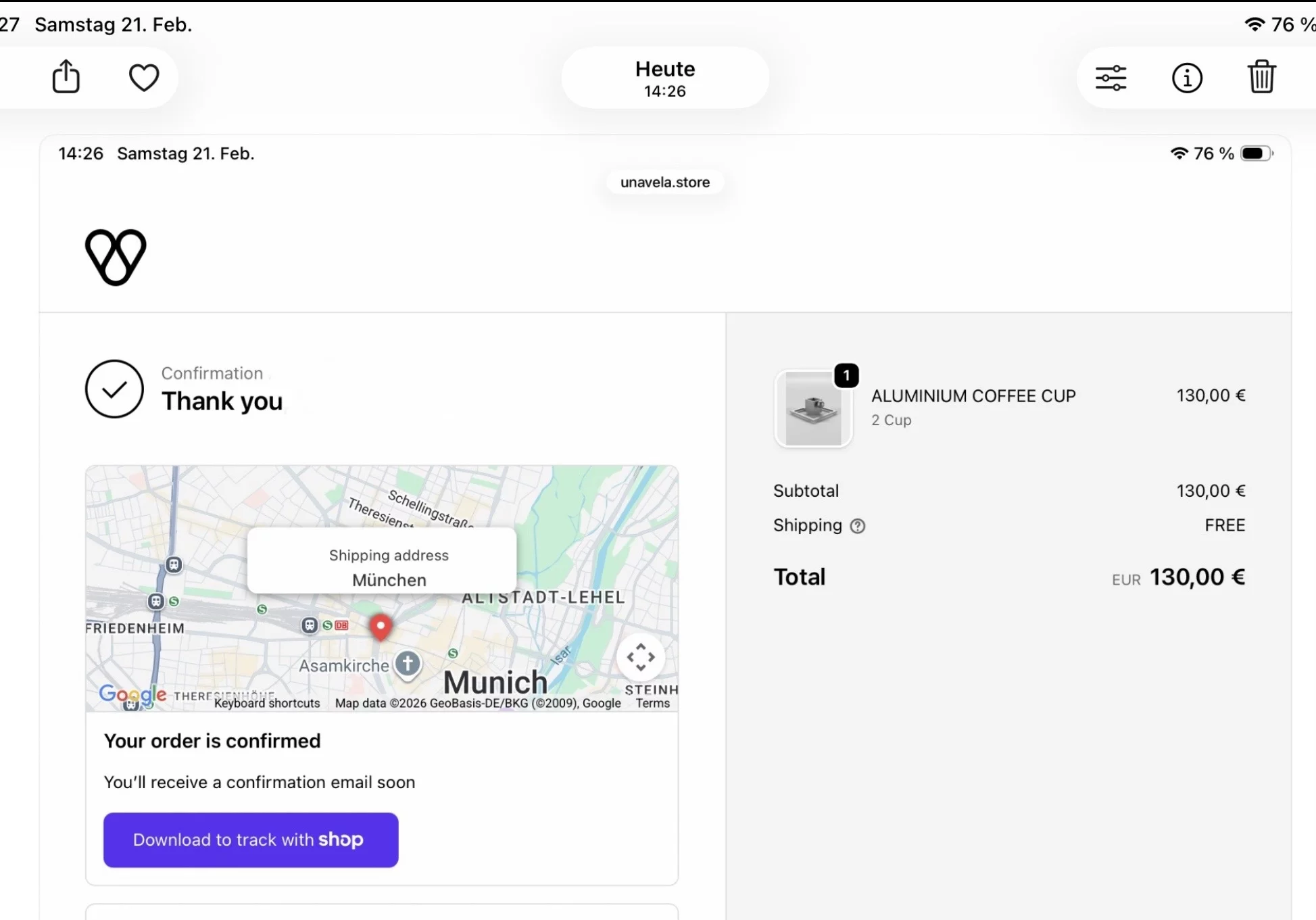
Task: Favorite the screenshot with the heart icon
Action: tap(144, 77)
